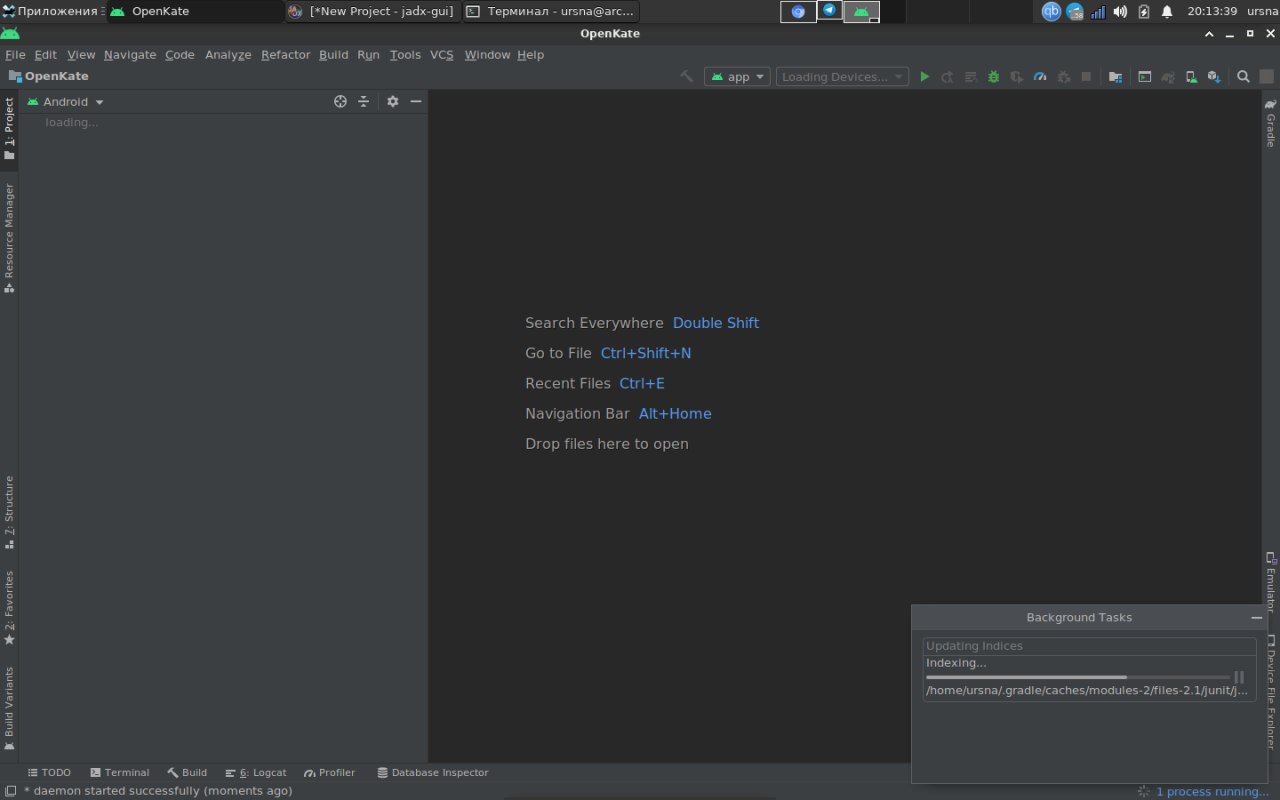Click the Chrome workspace icon in top panel
This screenshot has width=1280, height=800.
798,12
